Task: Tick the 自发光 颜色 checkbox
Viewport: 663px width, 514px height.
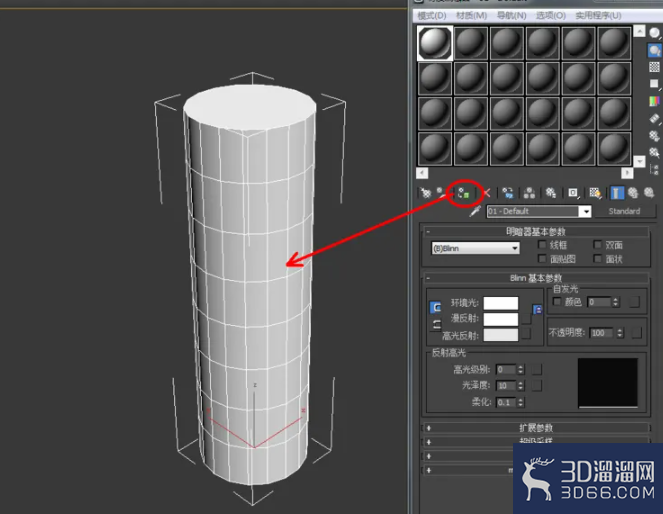Action: [557, 302]
